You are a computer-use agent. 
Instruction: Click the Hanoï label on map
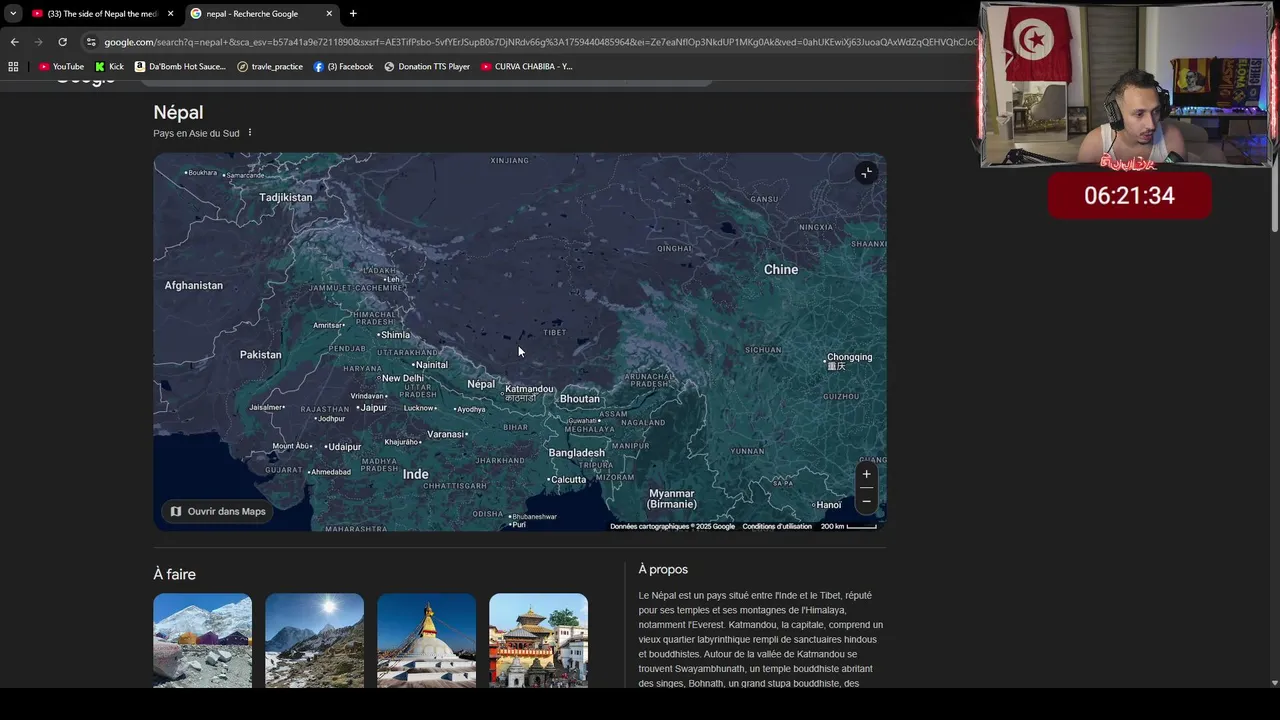[829, 505]
